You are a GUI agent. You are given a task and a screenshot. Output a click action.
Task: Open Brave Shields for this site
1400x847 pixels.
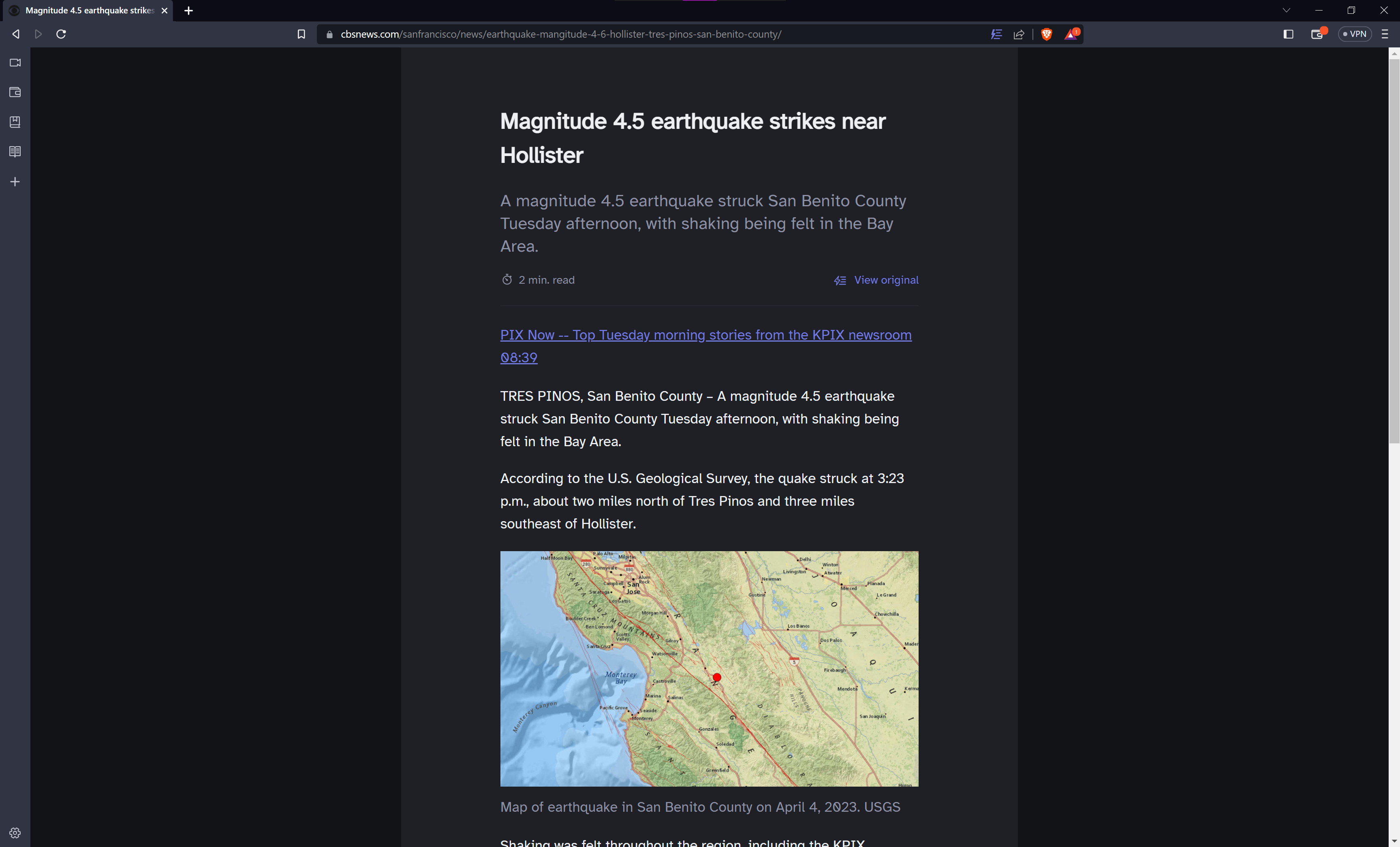(1047, 34)
